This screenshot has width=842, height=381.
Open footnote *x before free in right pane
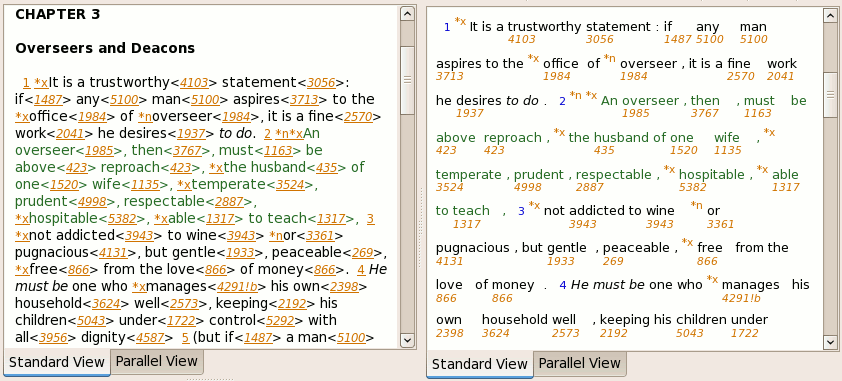pyautogui.click(x=687, y=242)
